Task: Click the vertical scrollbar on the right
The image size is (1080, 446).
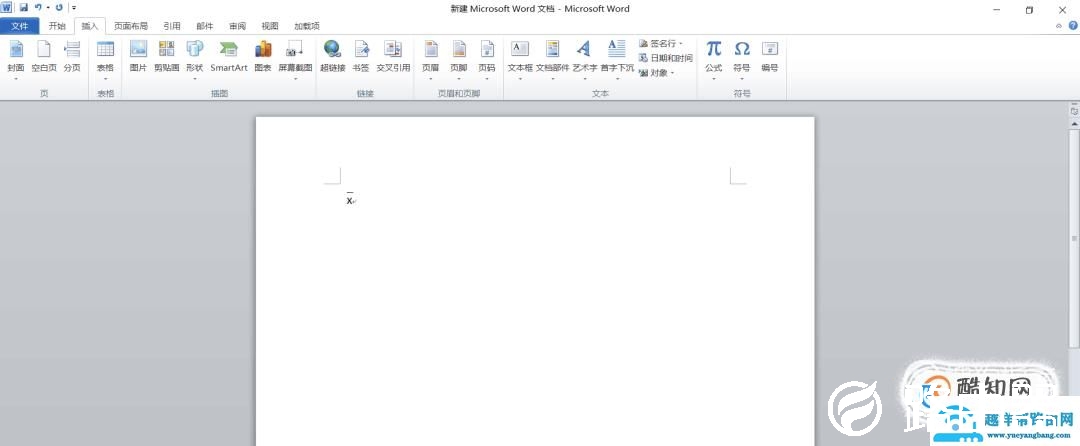Action: (x=1074, y=240)
